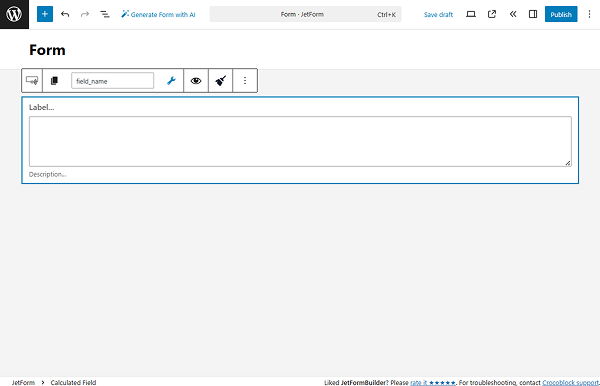Select JetForm in the breadcrumb
The height and width of the screenshot is (386, 600).
click(23, 383)
